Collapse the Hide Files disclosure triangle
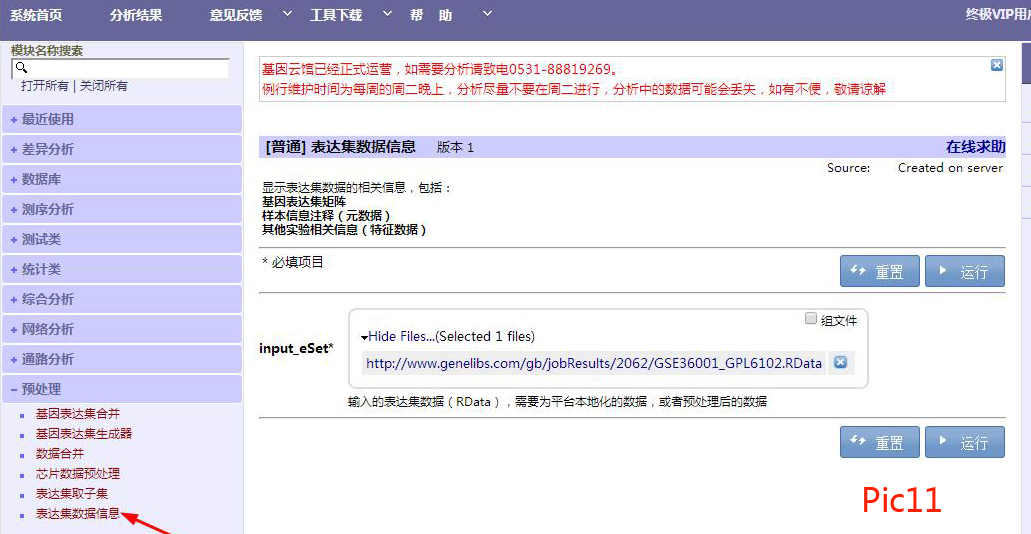Image resolution: width=1031 pixels, height=534 pixels. coord(365,337)
